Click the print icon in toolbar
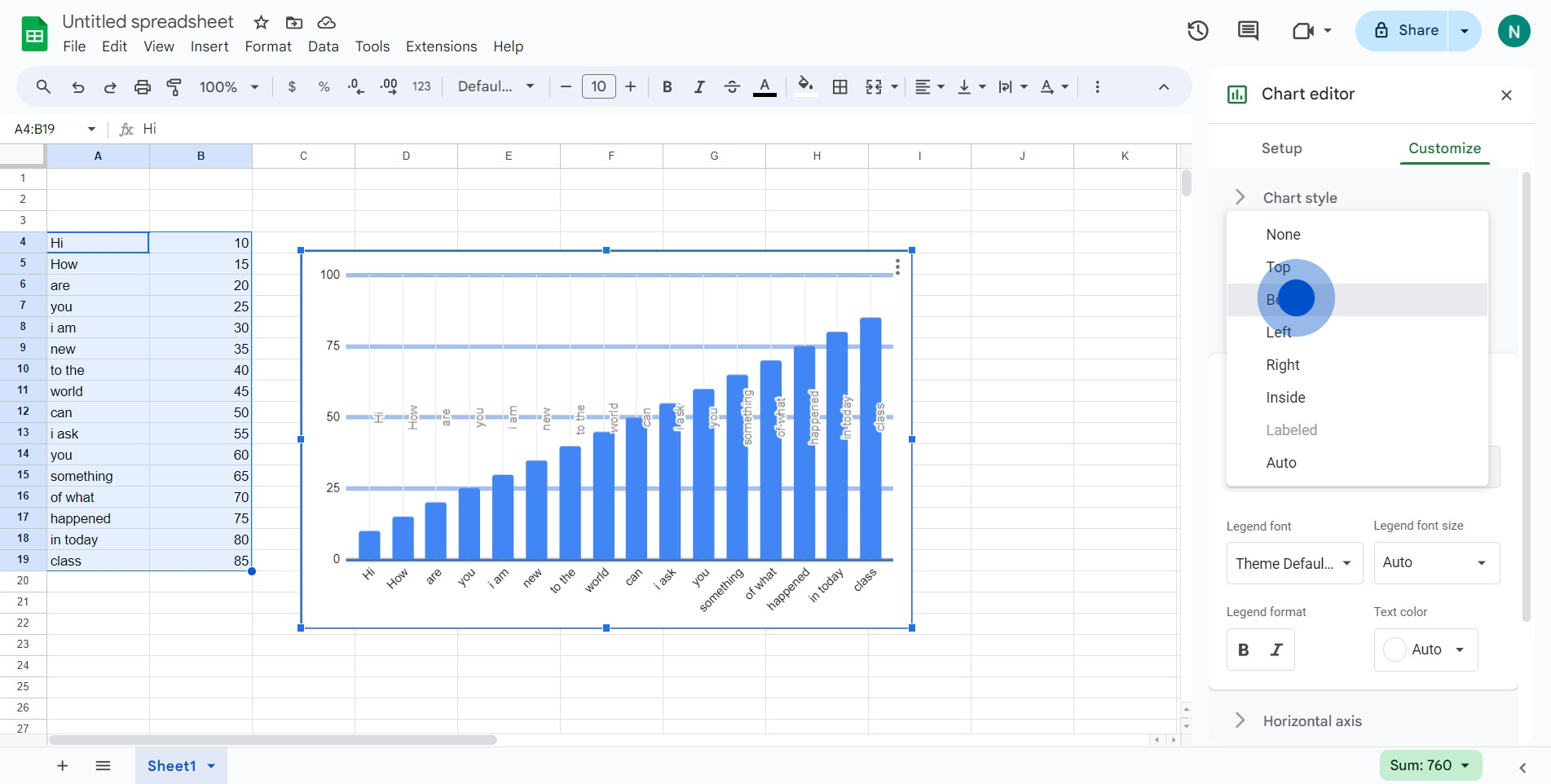This screenshot has height=784, width=1551. (143, 87)
